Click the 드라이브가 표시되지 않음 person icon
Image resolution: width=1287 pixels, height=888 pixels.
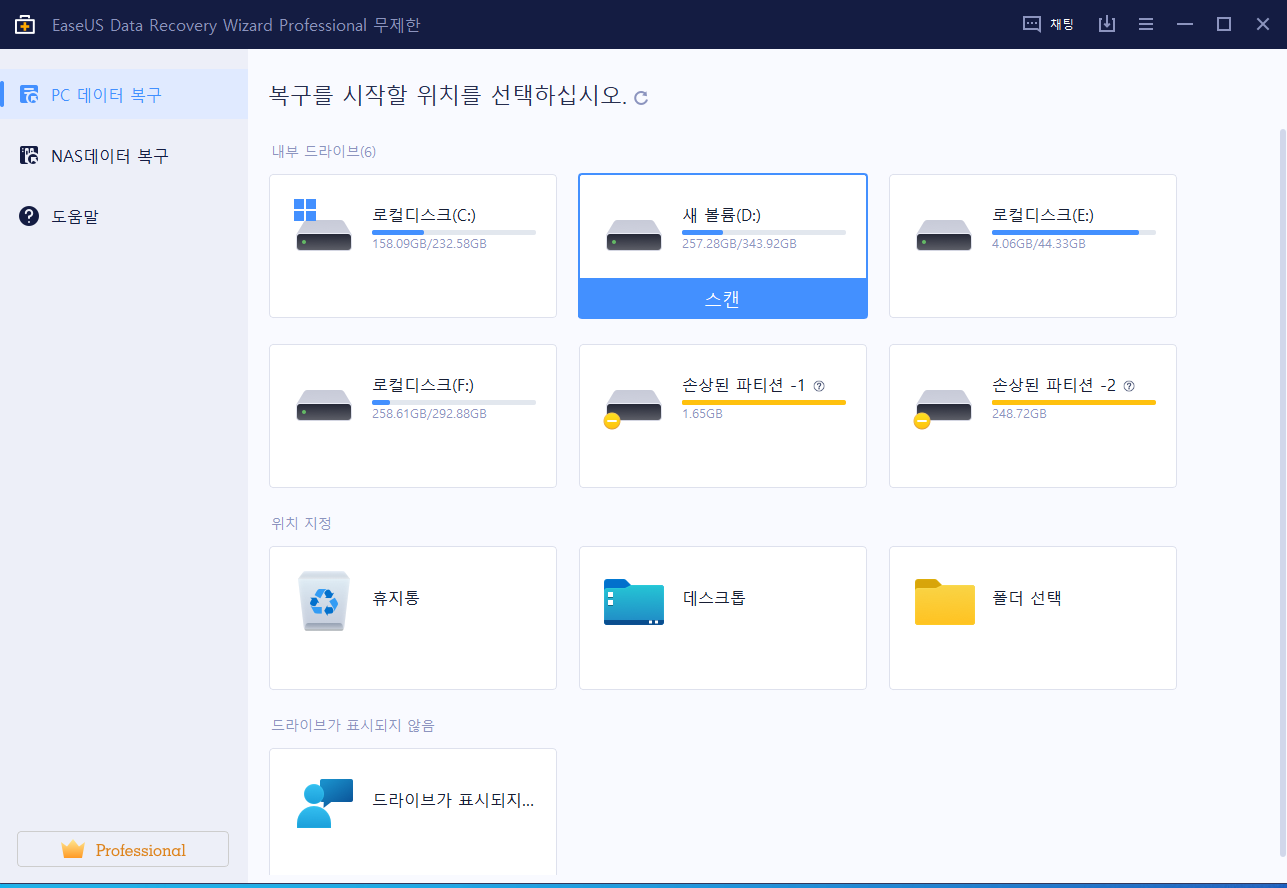pyautogui.click(x=325, y=803)
